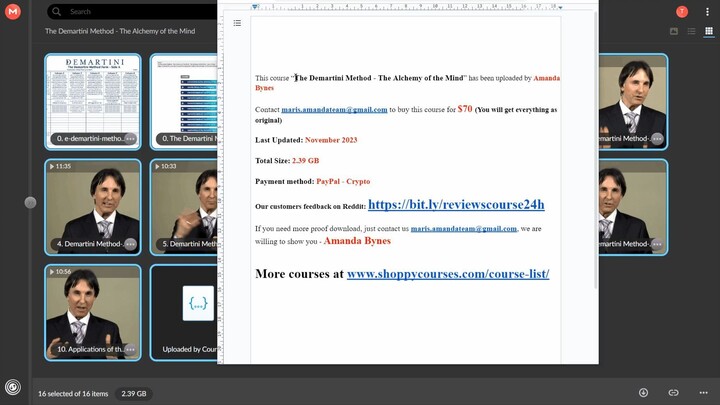Open options for 10. Applications video

(x=130, y=350)
